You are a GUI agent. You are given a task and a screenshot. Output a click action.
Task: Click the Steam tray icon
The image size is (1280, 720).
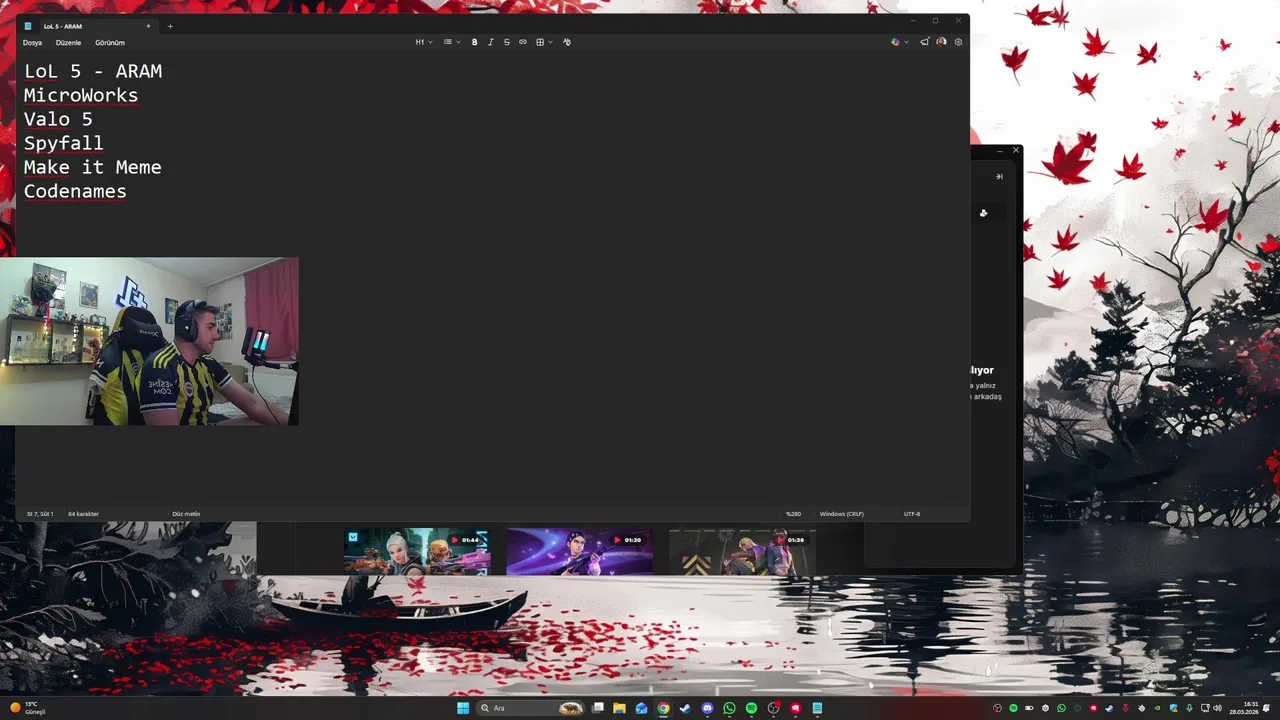1109,708
